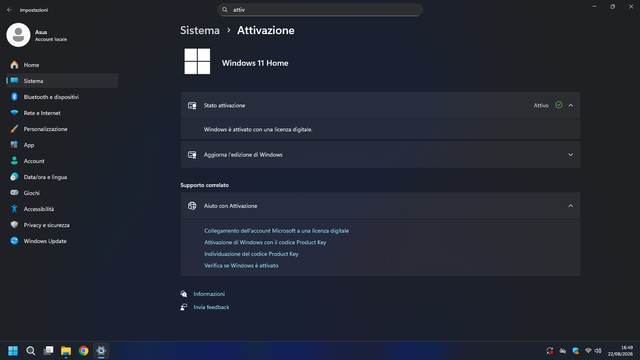The height and width of the screenshot is (360, 640).
Task: Collapse the Aiuto con Attivazione section
Action: point(571,206)
